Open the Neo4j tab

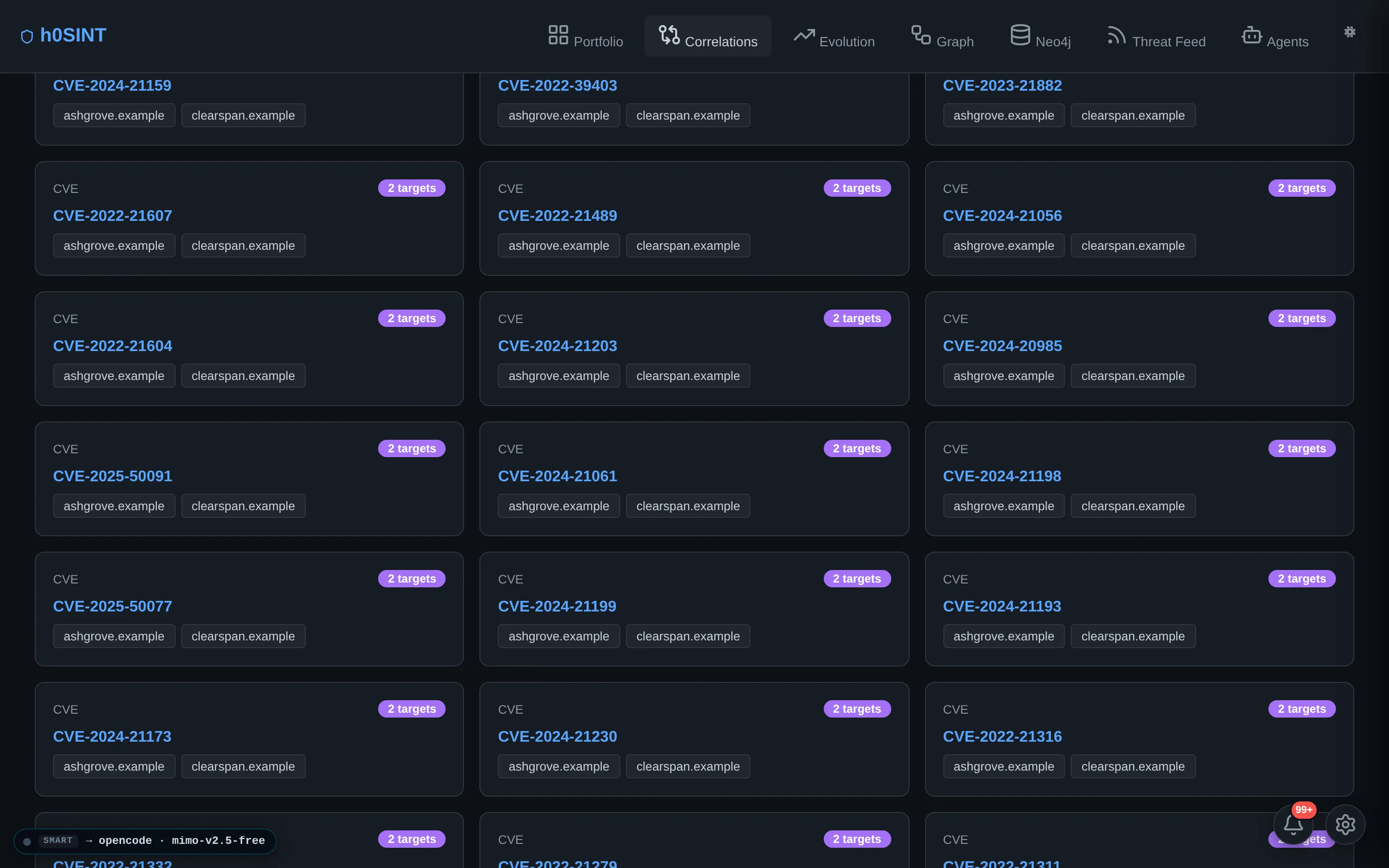point(1041,36)
